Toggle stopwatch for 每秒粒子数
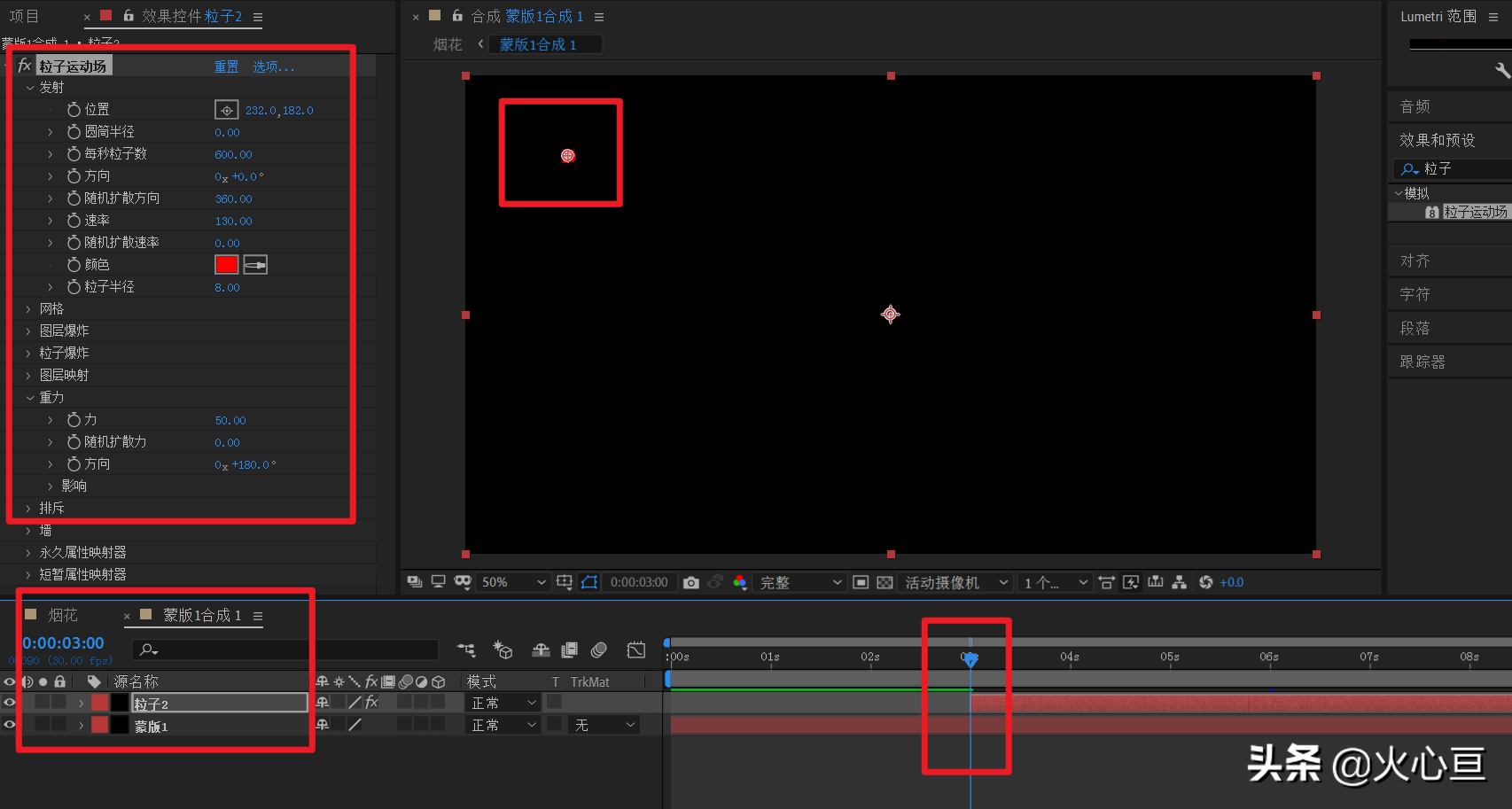Viewport: 1512px width, 809px height. [74, 154]
